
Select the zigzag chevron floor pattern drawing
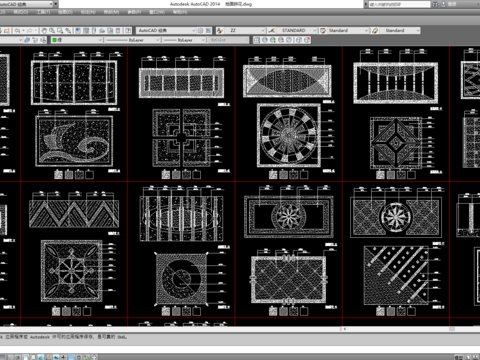pyautogui.click(x=74, y=214)
